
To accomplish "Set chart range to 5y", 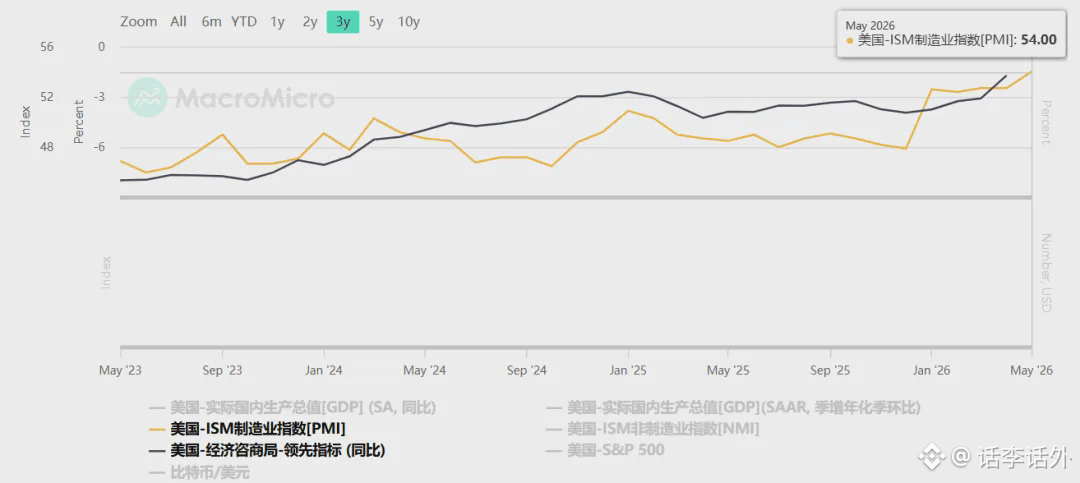I will (x=375, y=22).
